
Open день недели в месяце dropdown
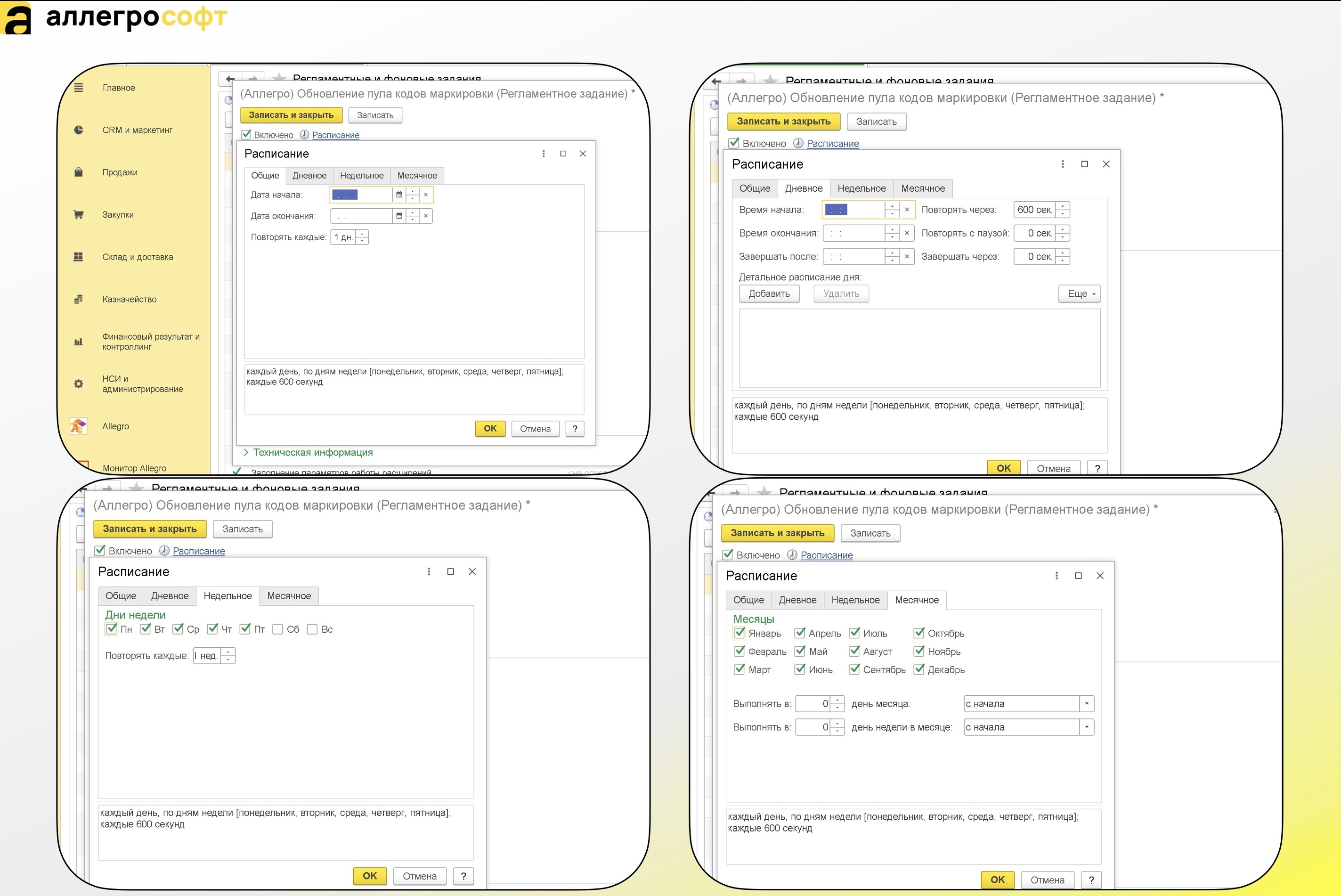[1086, 727]
